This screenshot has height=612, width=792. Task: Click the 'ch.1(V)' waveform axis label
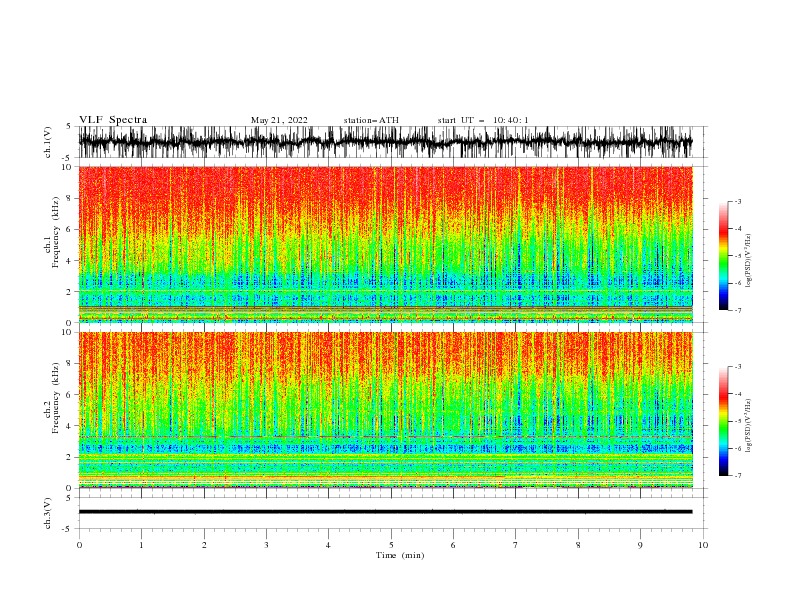pos(48,142)
